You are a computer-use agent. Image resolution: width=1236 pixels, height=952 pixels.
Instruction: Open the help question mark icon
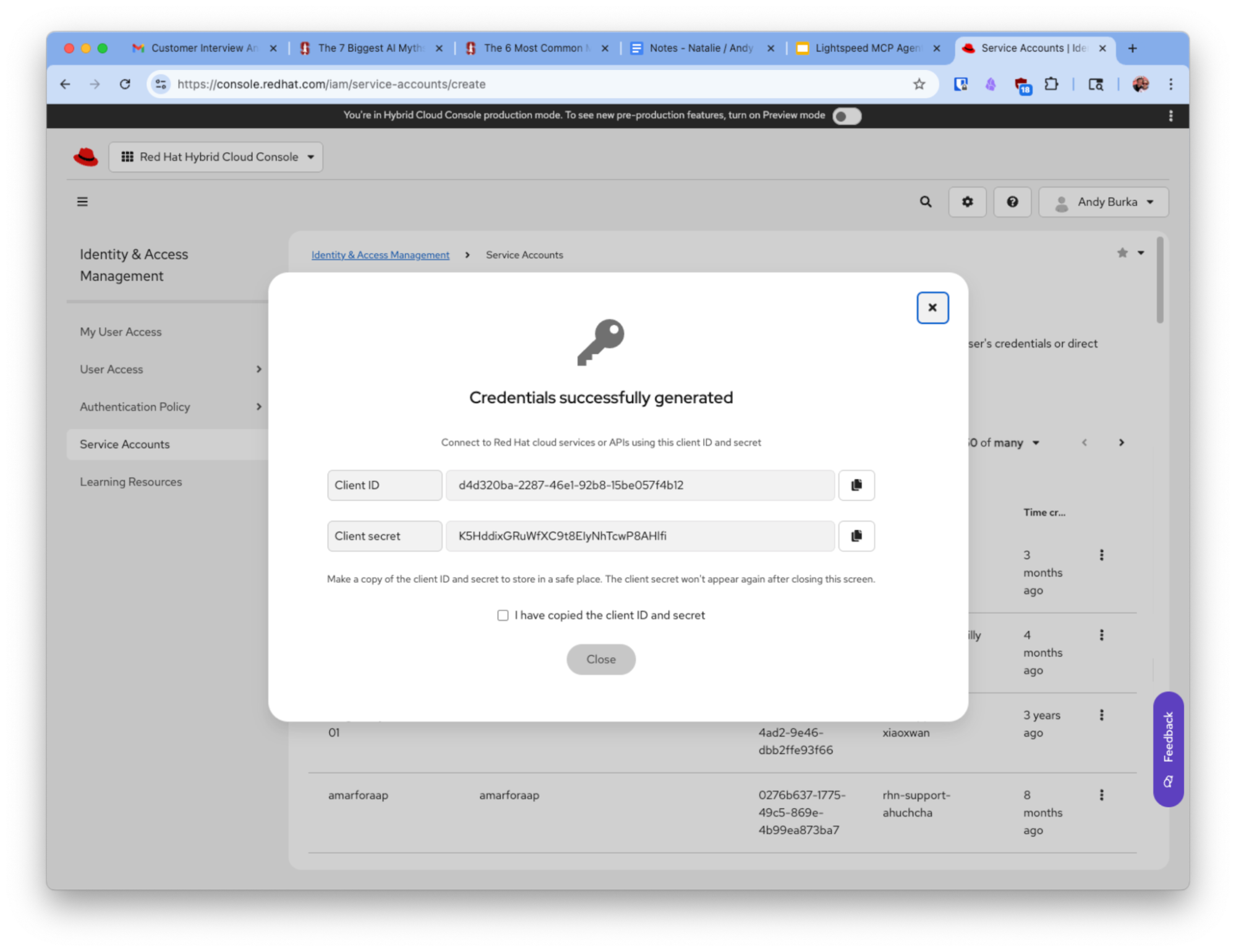(x=1012, y=202)
